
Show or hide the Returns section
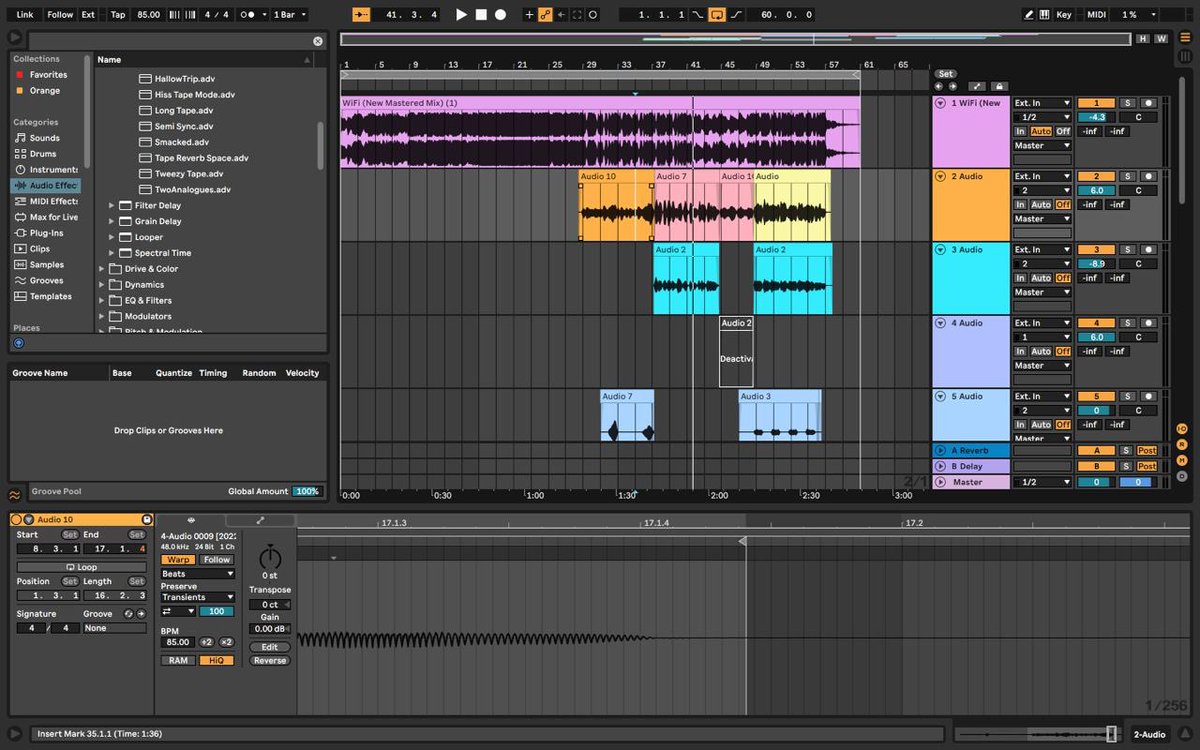pyautogui.click(x=1182, y=445)
